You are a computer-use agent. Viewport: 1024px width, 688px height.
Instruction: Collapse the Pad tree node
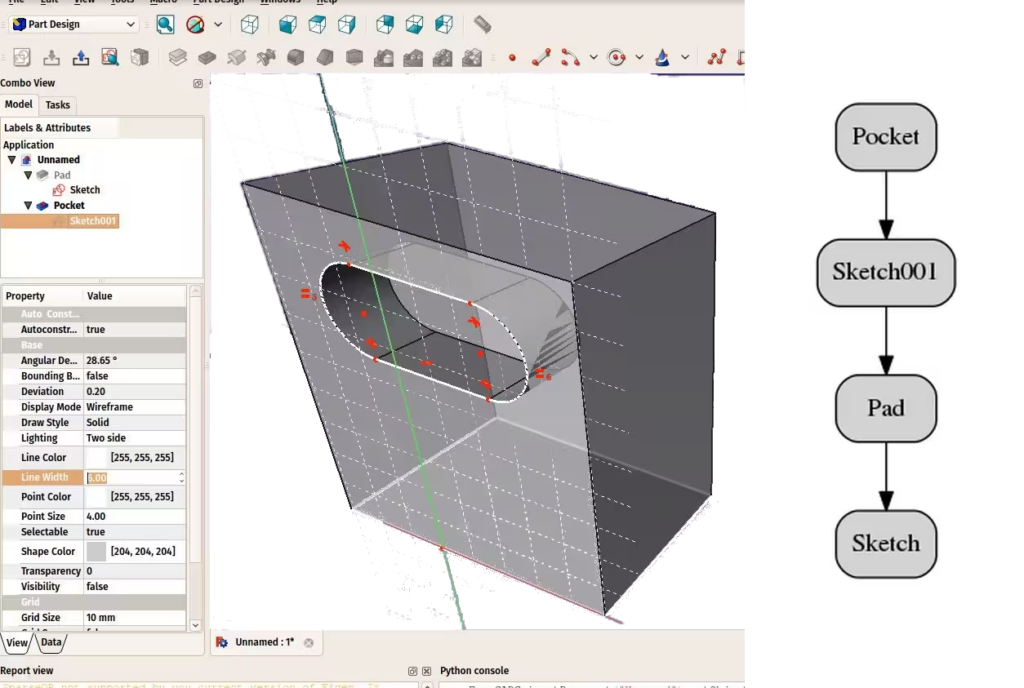coord(28,175)
